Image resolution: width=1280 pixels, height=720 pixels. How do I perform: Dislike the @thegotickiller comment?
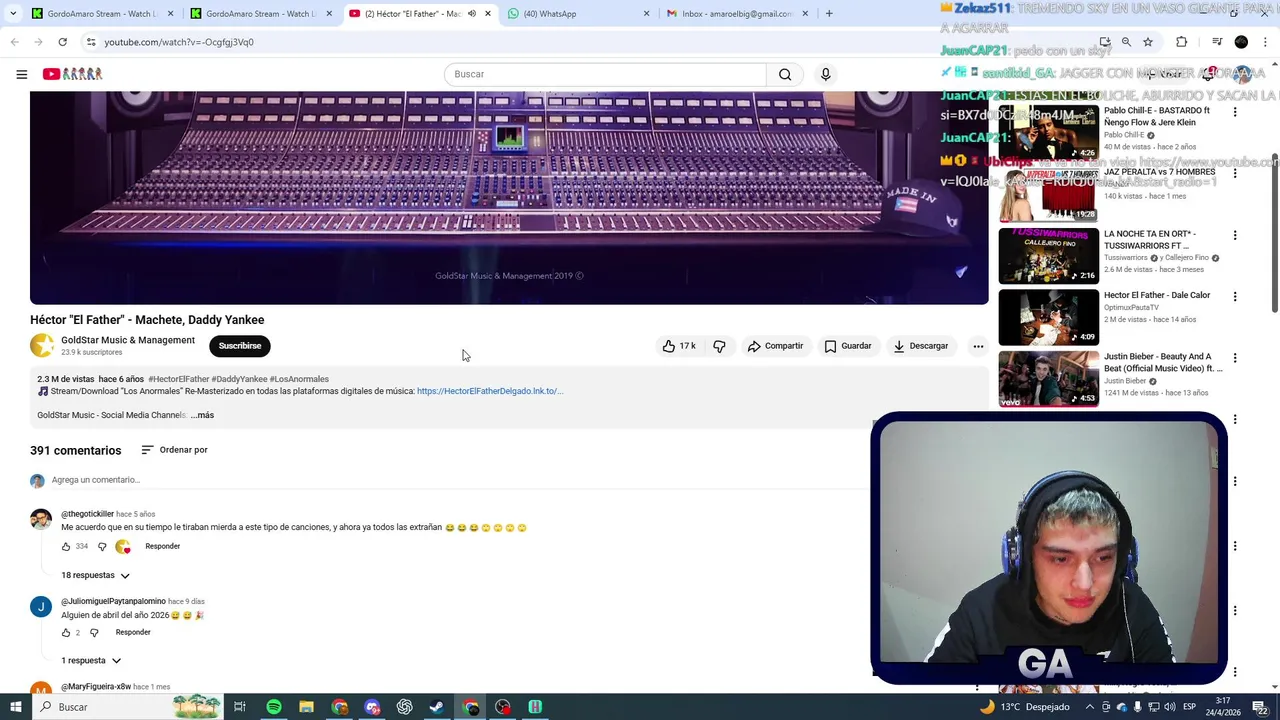coord(102,546)
